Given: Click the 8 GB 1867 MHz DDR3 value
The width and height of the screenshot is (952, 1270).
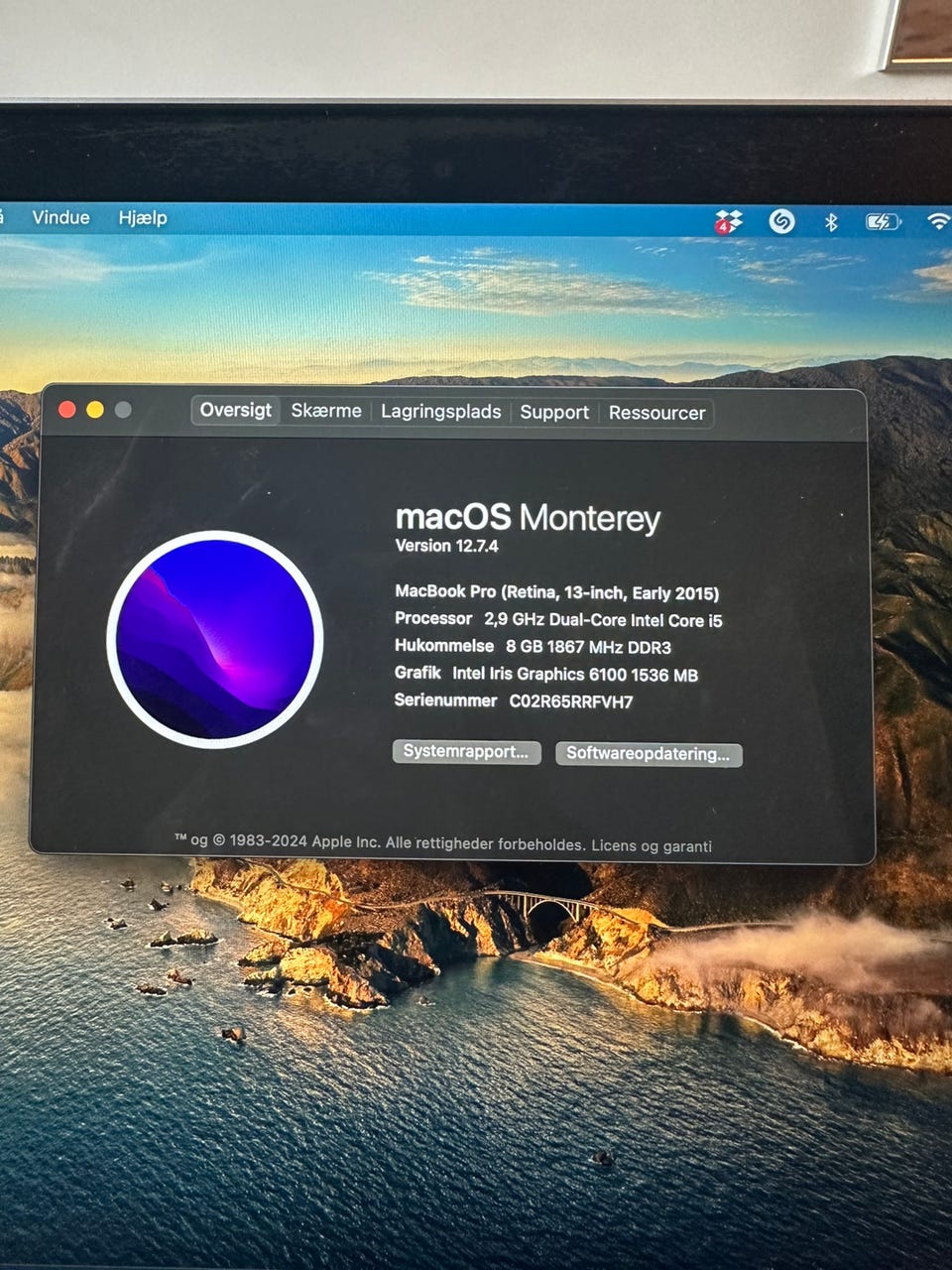Looking at the screenshot, I should coord(588,647).
